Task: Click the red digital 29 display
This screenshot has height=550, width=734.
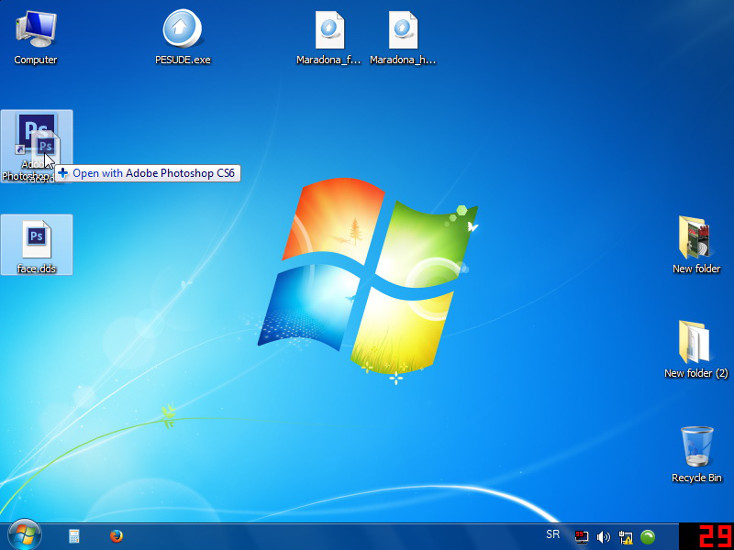Action: [706, 537]
